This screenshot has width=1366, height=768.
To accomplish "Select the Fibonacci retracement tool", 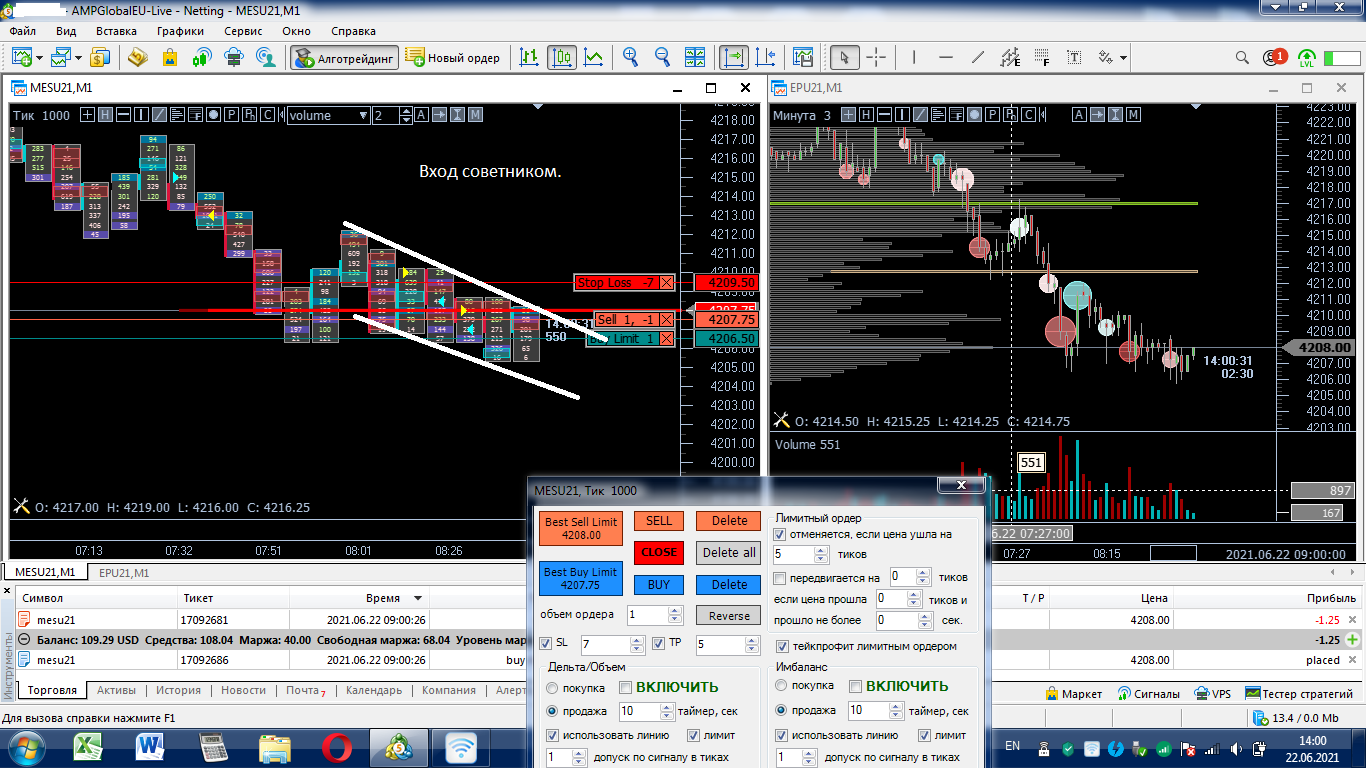I will pyautogui.click(x=1044, y=58).
